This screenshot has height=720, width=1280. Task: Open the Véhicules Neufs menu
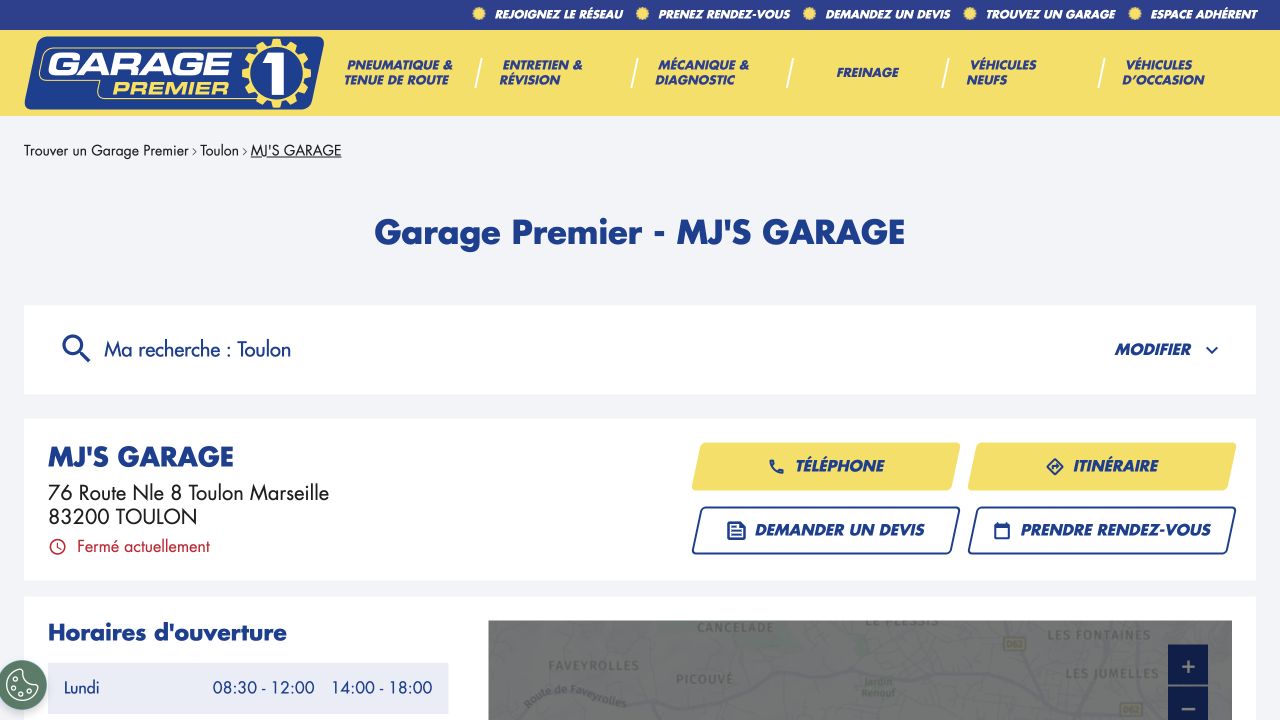[x=1001, y=72]
